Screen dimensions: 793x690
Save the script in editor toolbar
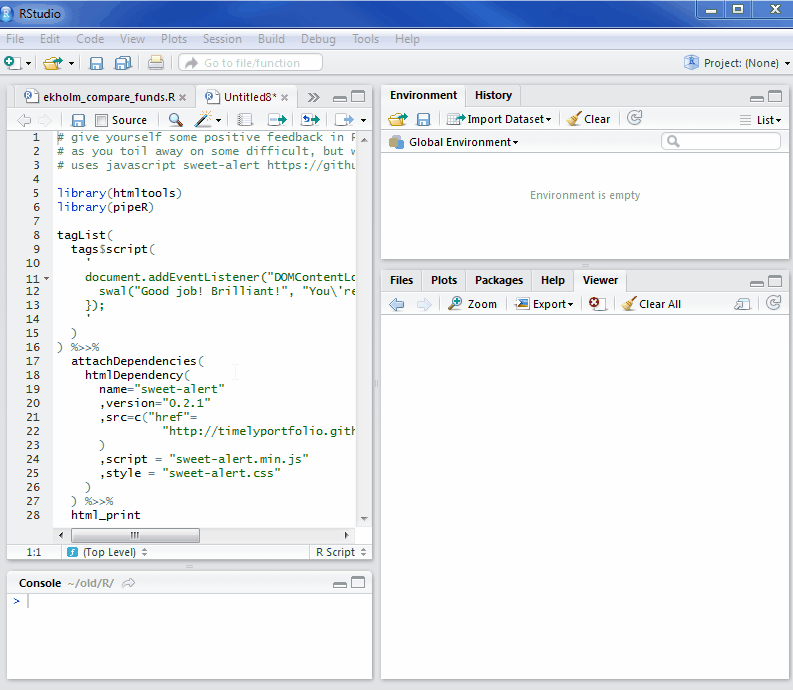point(78,120)
